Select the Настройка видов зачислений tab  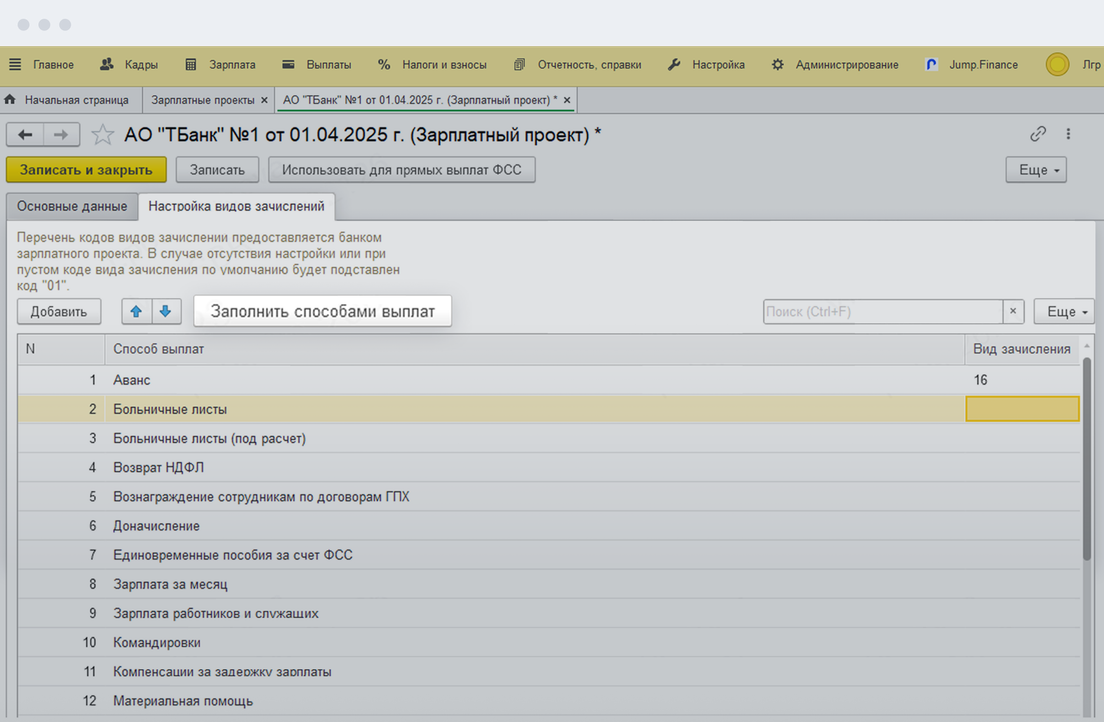coord(237,206)
